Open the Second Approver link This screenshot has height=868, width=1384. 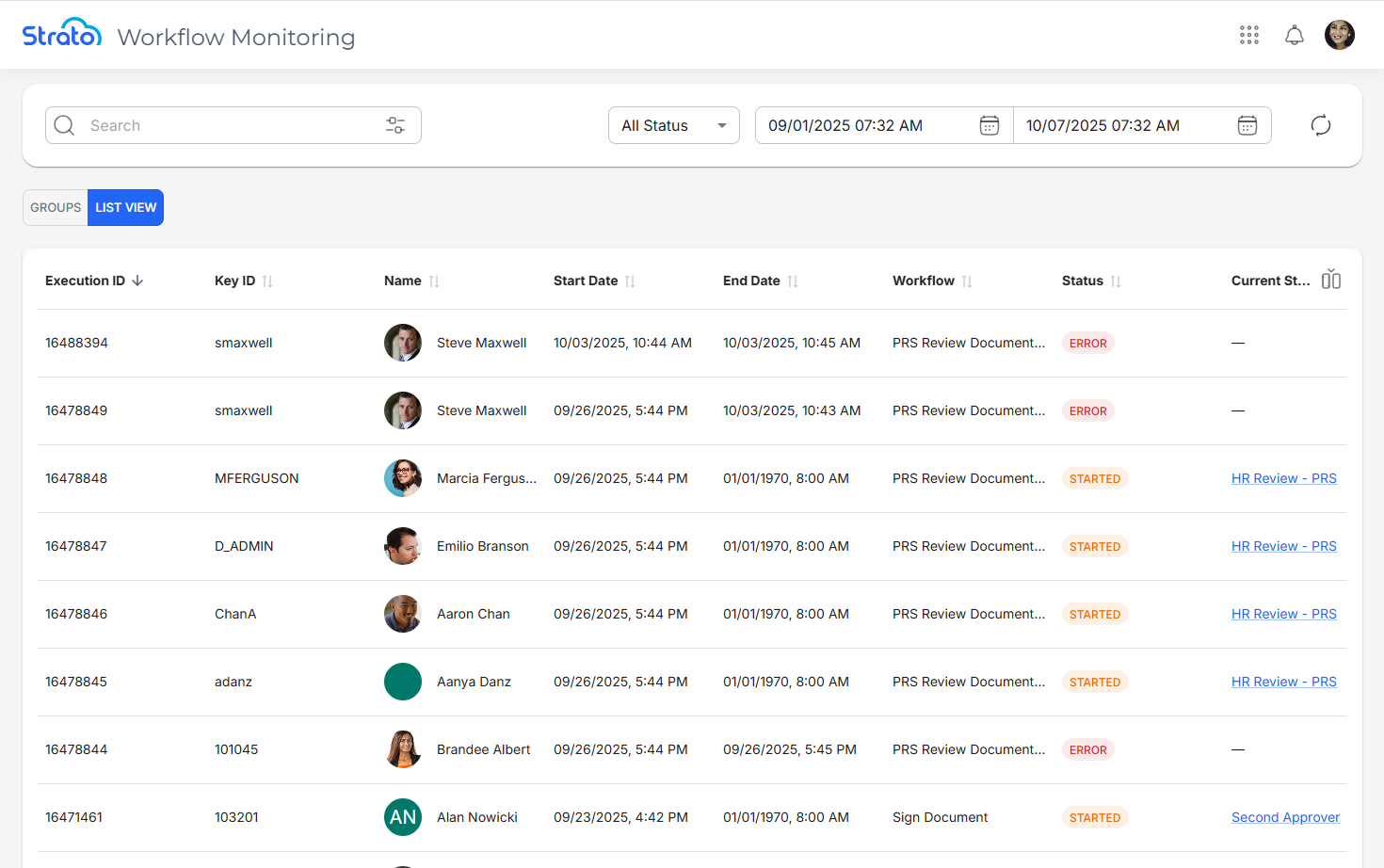click(1285, 817)
